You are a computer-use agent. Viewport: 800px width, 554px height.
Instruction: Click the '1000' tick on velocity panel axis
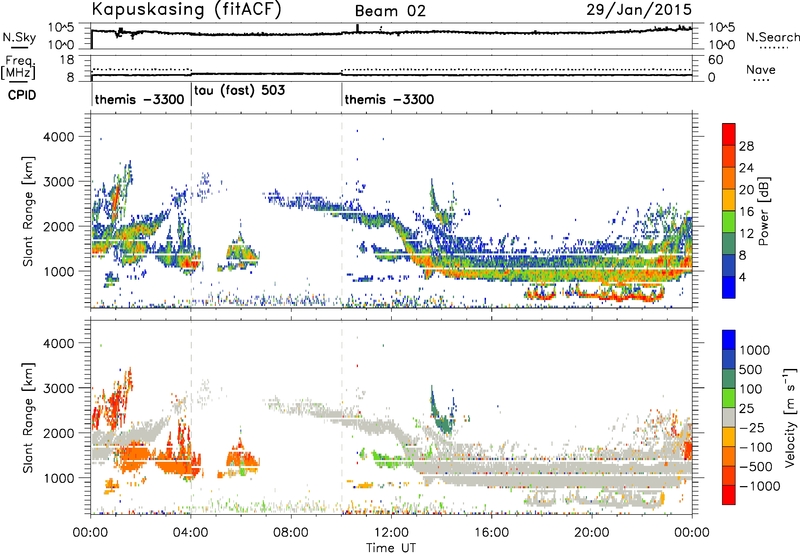point(58,478)
